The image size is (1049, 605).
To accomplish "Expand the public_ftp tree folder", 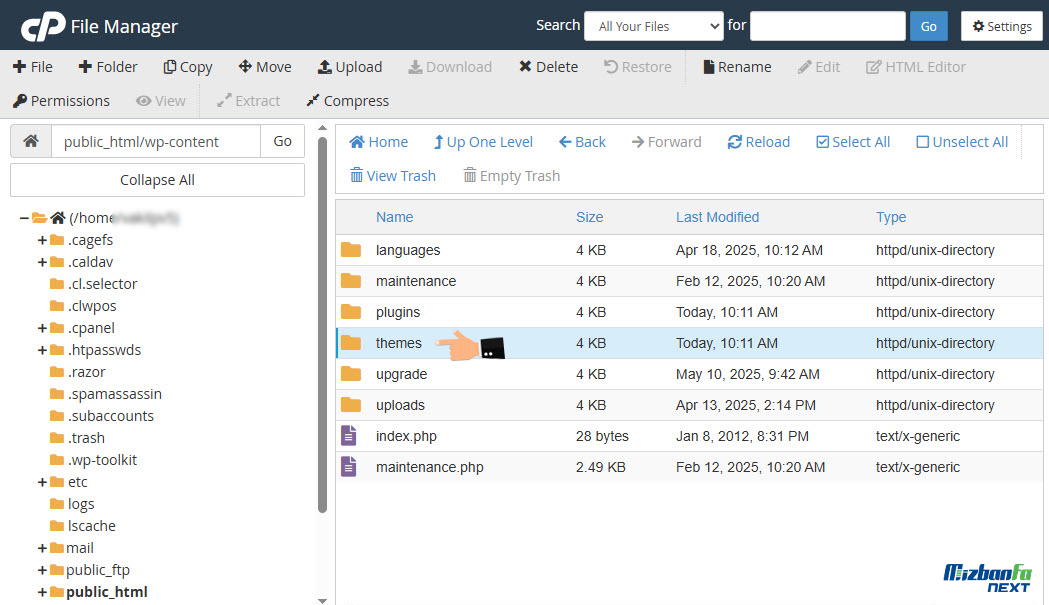I will (42, 570).
